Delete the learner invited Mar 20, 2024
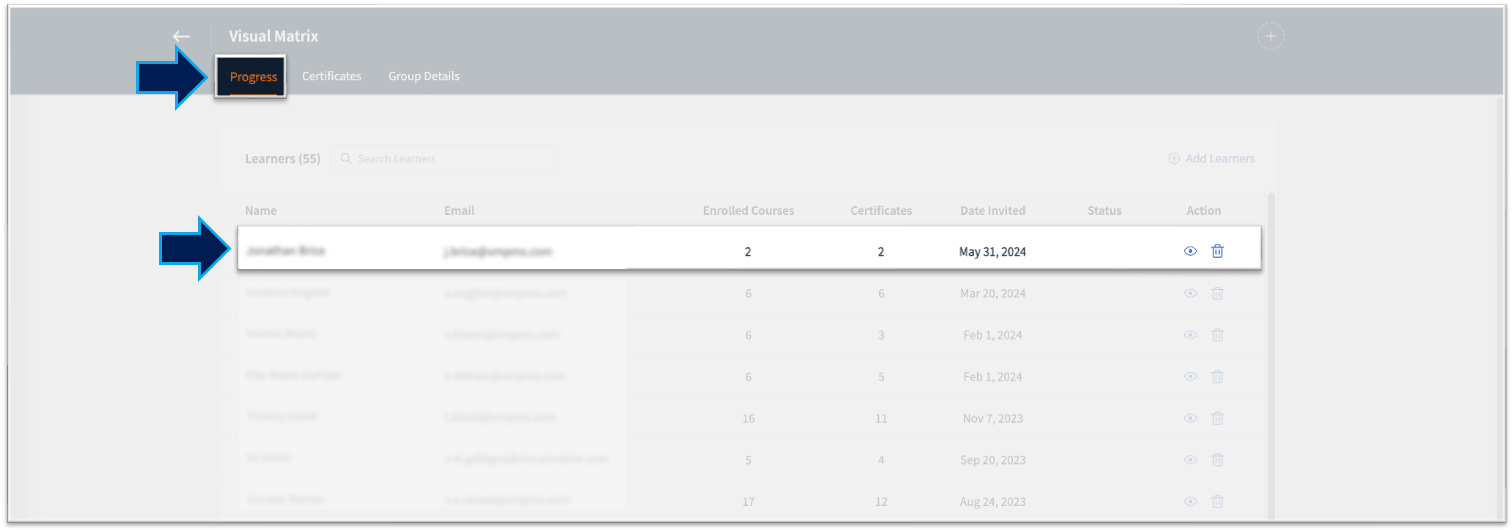1512x530 pixels. pos(1217,294)
